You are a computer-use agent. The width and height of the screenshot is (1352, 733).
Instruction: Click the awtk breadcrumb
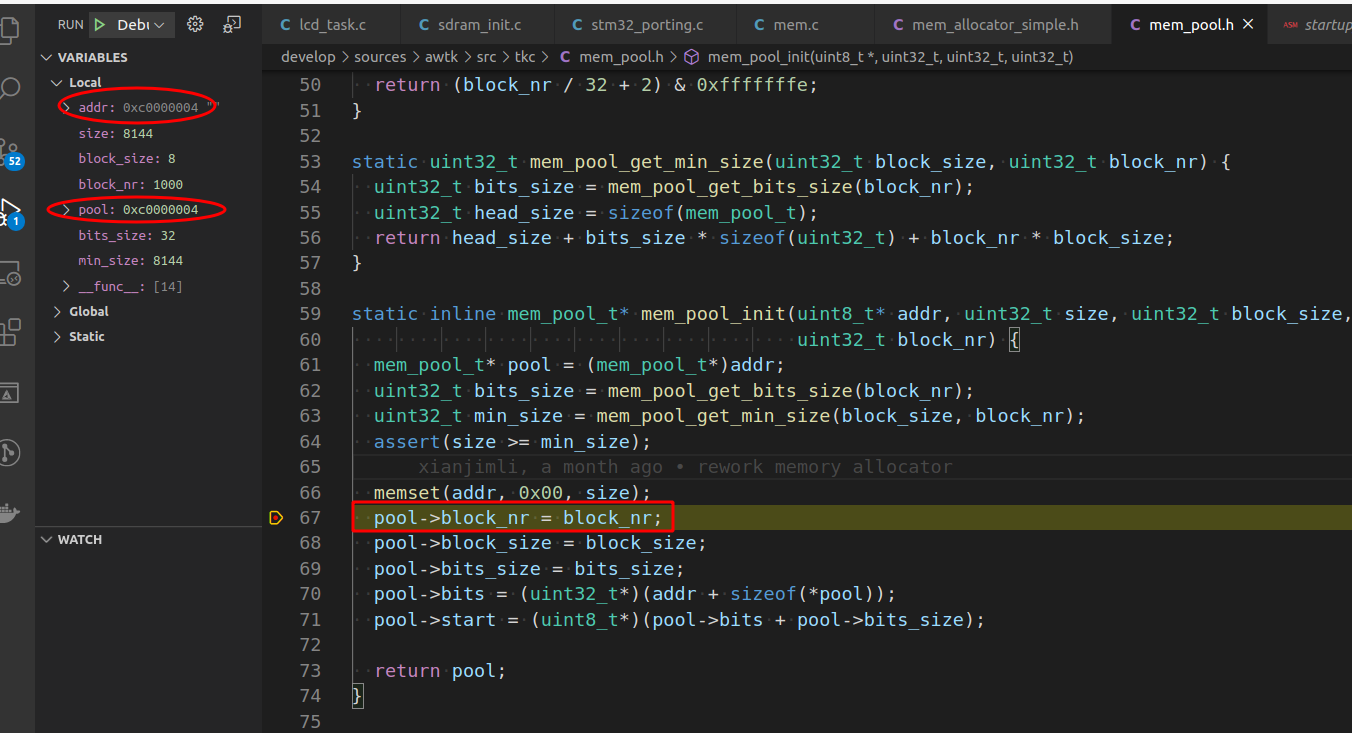(440, 57)
